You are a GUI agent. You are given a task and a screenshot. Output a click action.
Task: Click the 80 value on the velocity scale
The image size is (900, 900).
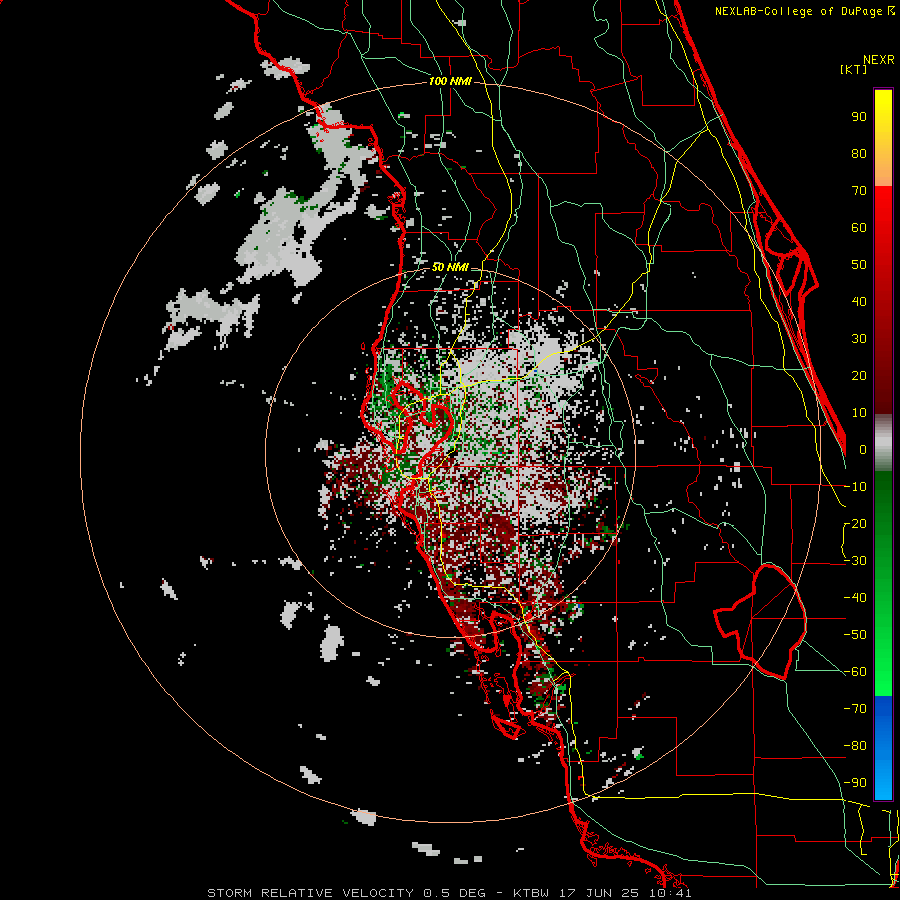859,153
